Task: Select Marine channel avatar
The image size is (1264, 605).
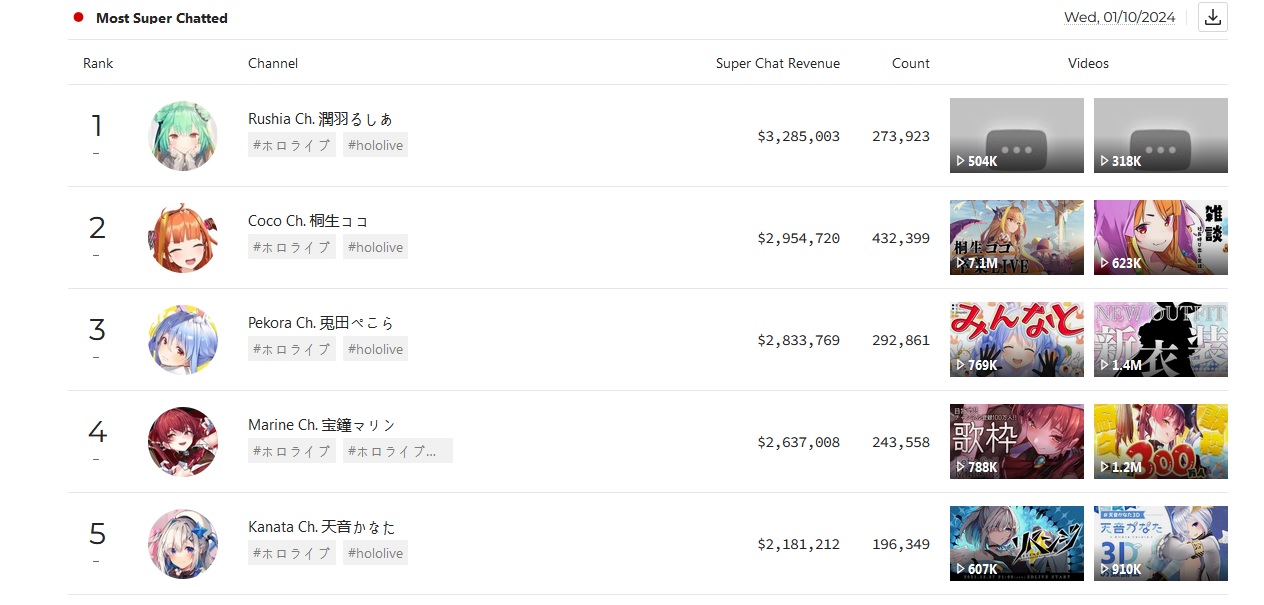Action: pos(183,442)
